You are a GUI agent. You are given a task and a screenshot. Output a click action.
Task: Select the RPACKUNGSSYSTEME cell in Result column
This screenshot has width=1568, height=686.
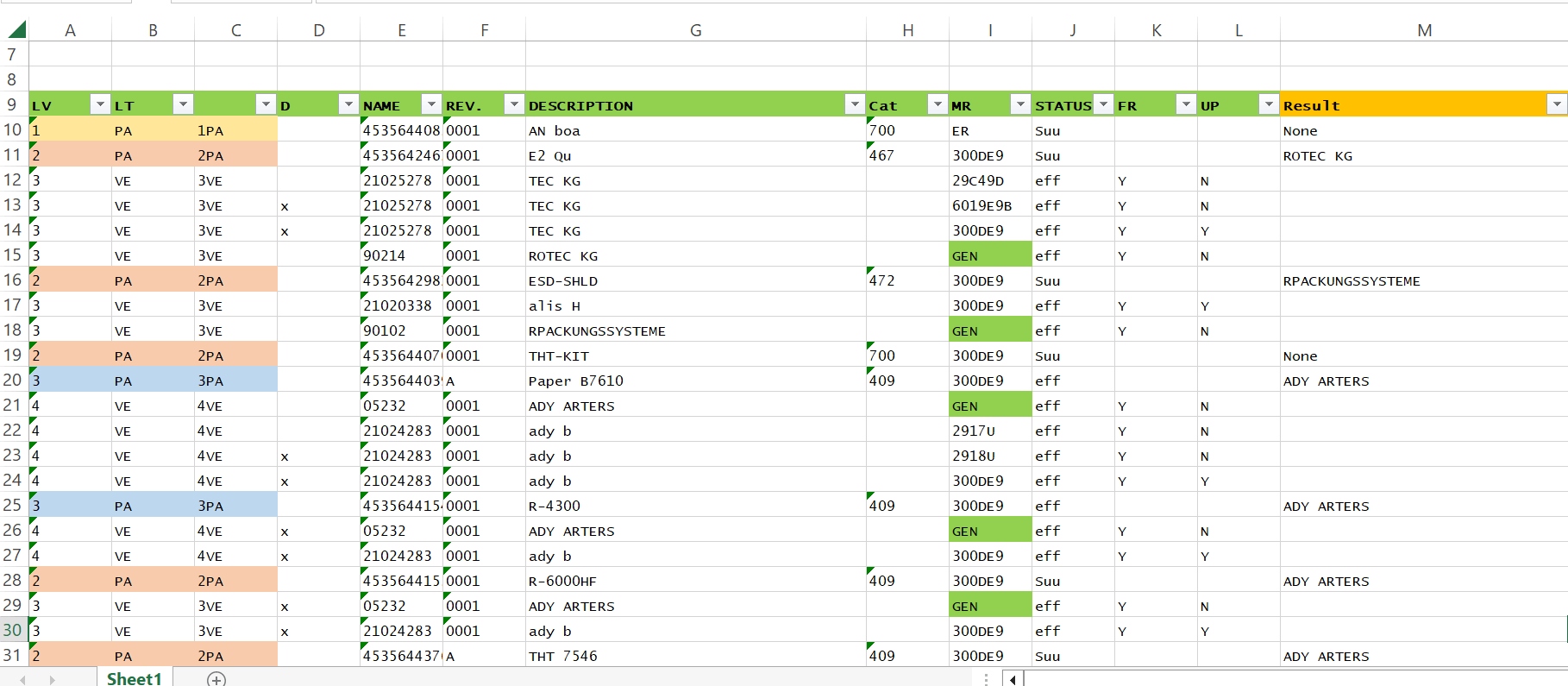1424,280
